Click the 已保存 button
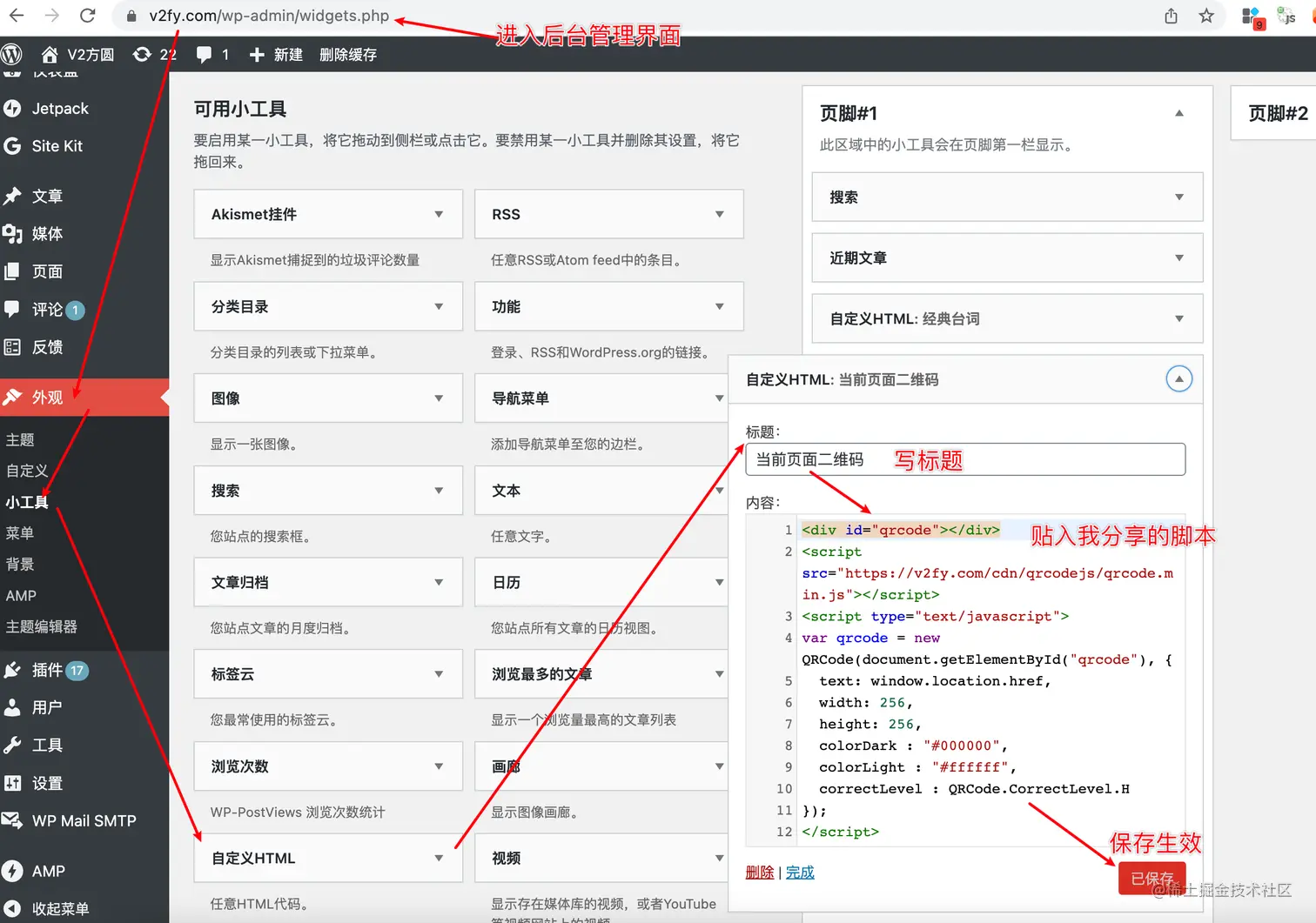 click(1152, 879)
